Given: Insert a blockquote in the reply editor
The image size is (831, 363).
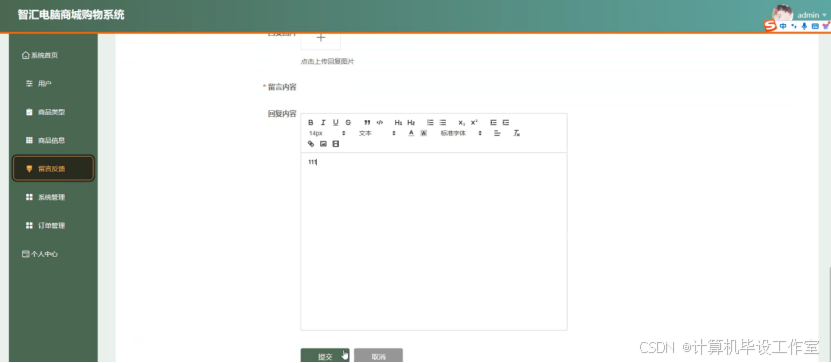Looking at the screenshot, I should click(367, 122).
